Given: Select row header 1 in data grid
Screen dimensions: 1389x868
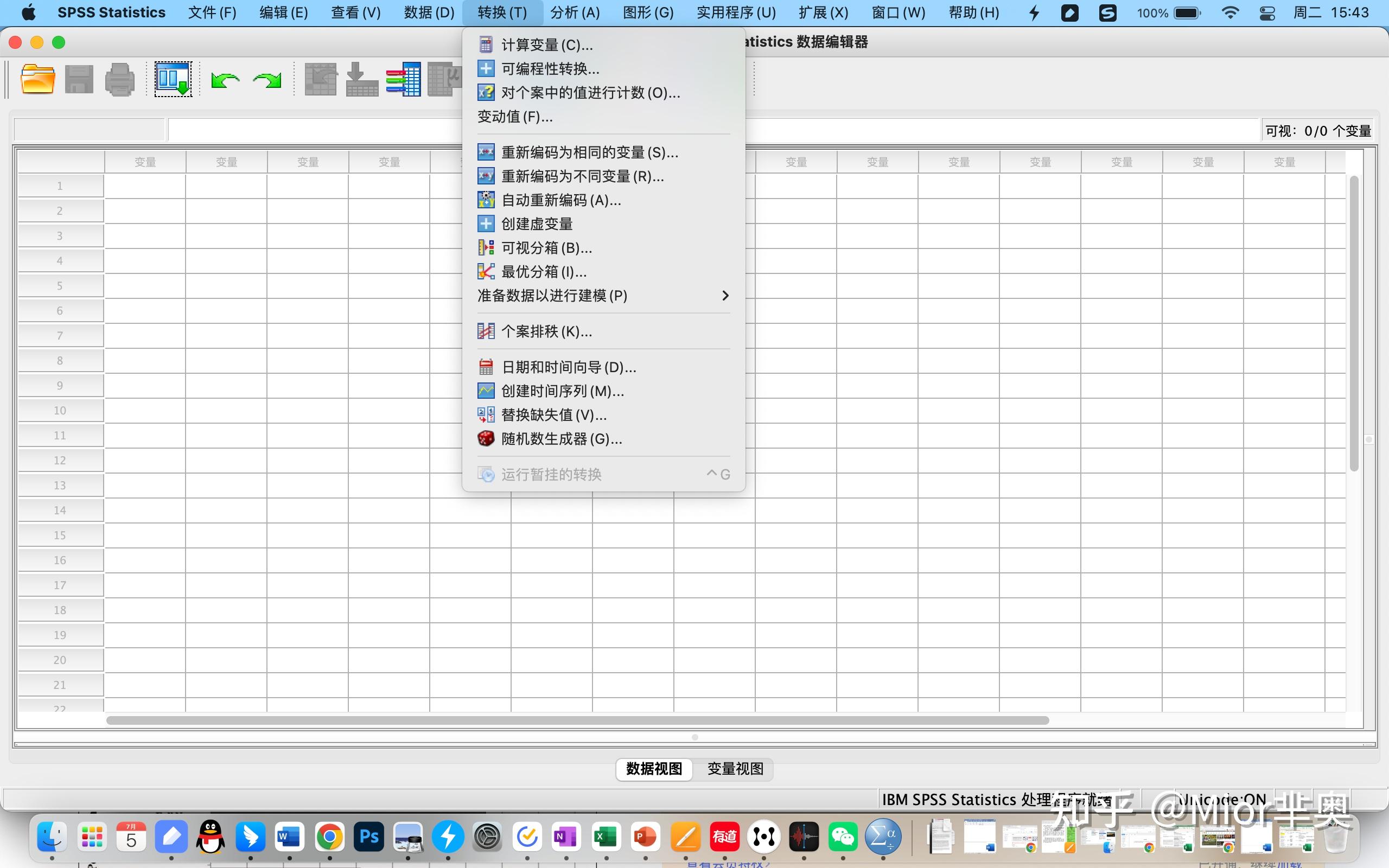Looking at the screenshot, I should pos(60,186).
